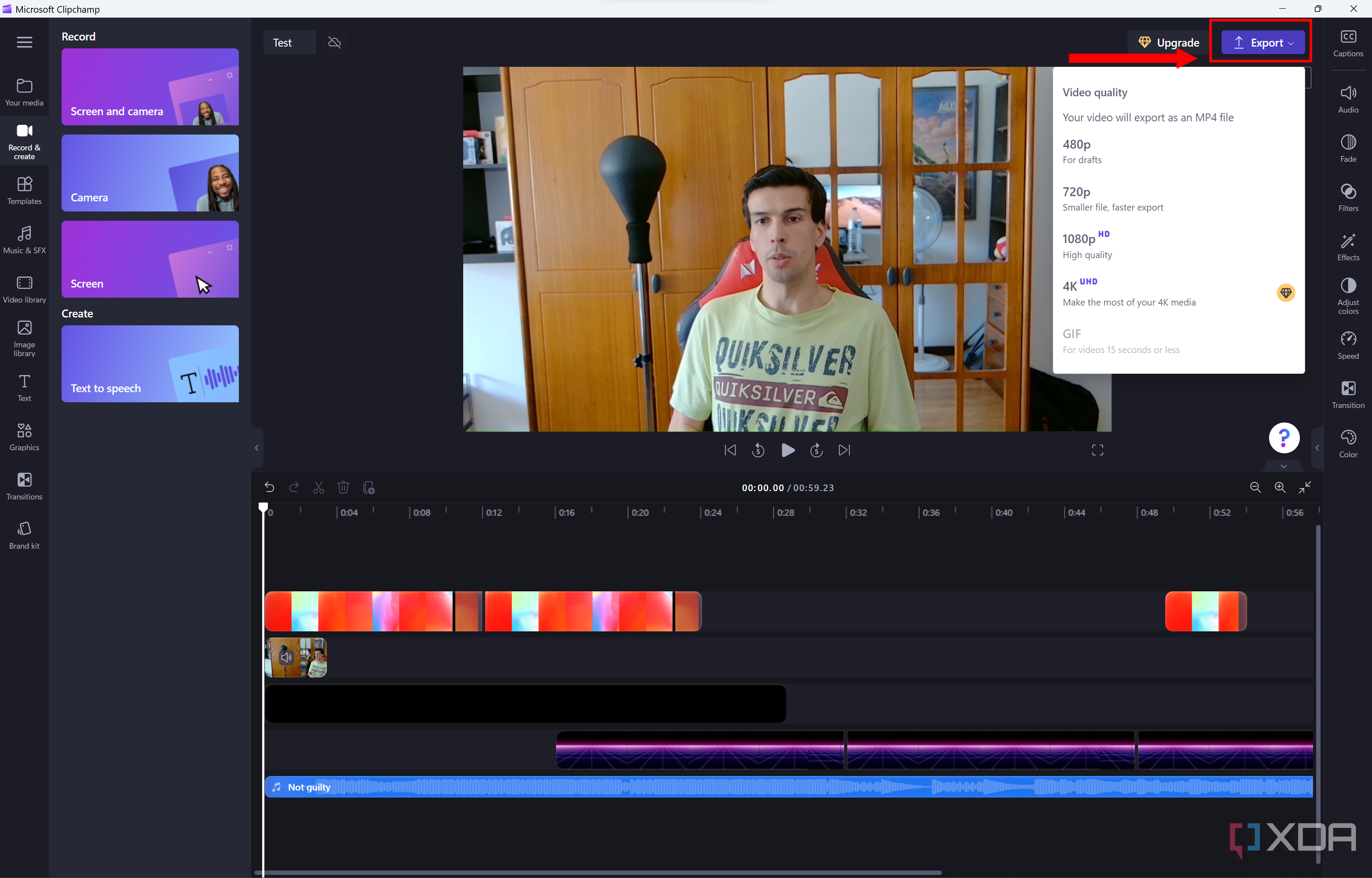Open the Fade panel
The width and height of the screenshot is (1372, 878).
click(1348, 149)
